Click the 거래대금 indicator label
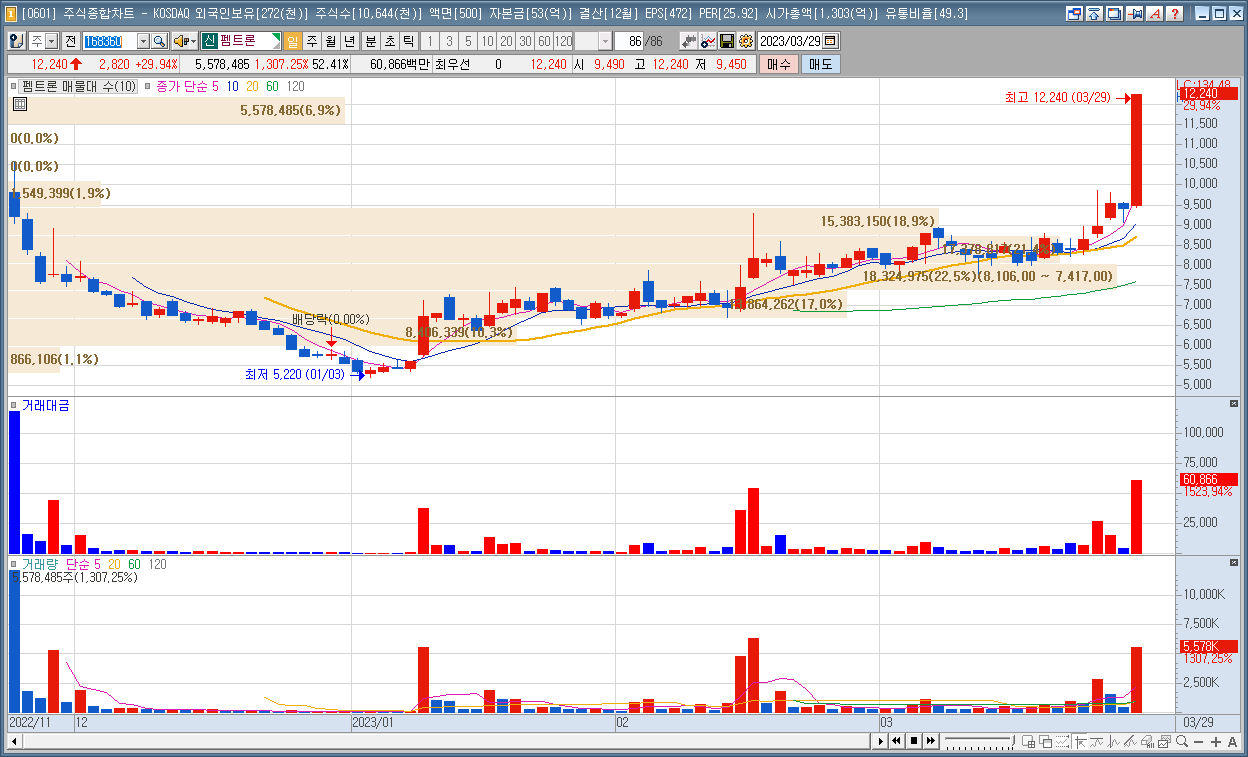This screenshot has width=1248, height=757. pos(45,404)
